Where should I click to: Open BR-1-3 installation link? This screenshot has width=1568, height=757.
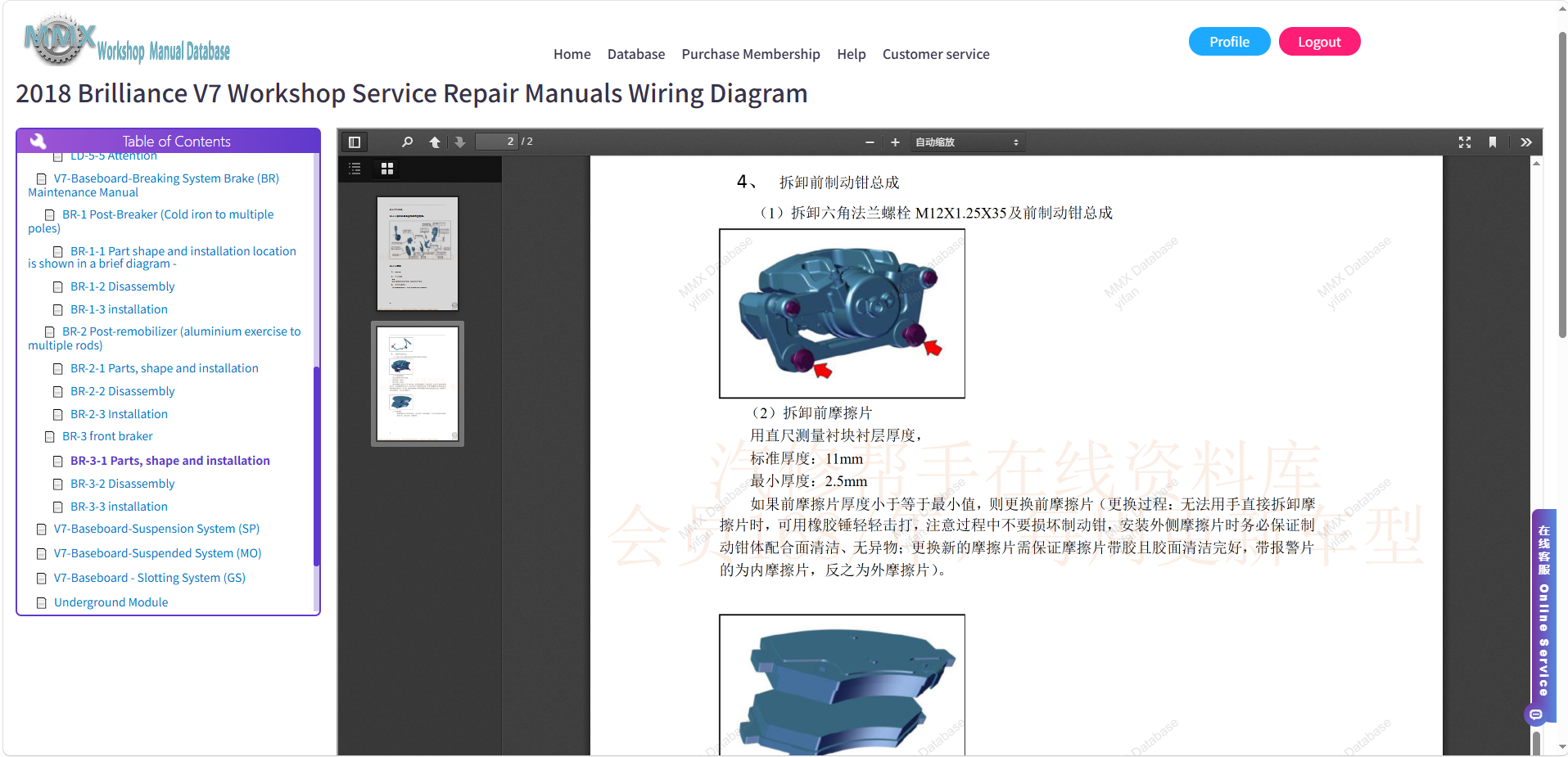click(x=119, y=309)
